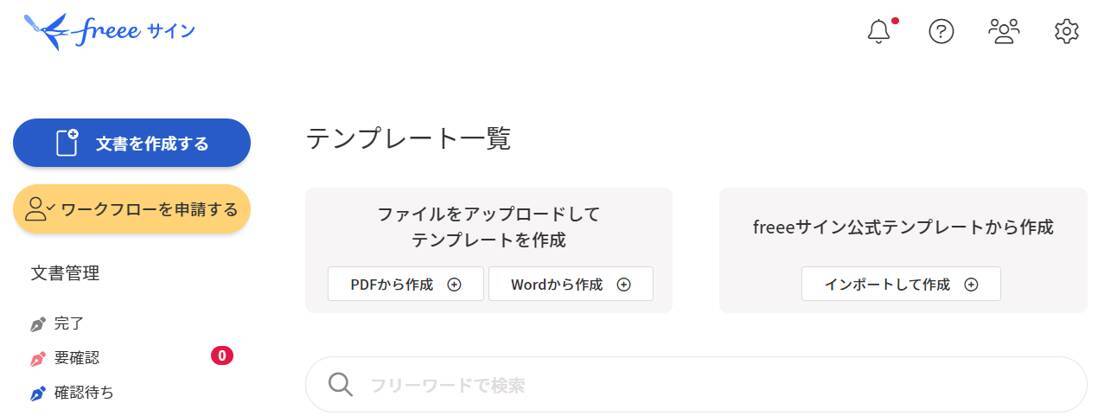Viewport: 1104px width, 416px height.
Task: Click the 要確認 red count badge
Action: [x=222, y=355]
